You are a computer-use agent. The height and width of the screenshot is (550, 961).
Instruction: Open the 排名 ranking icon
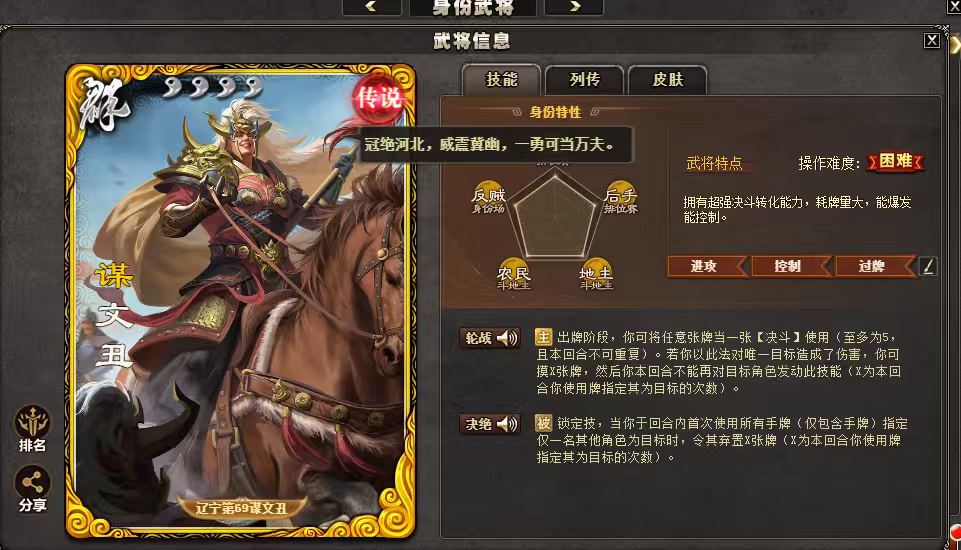coord(32,429)
